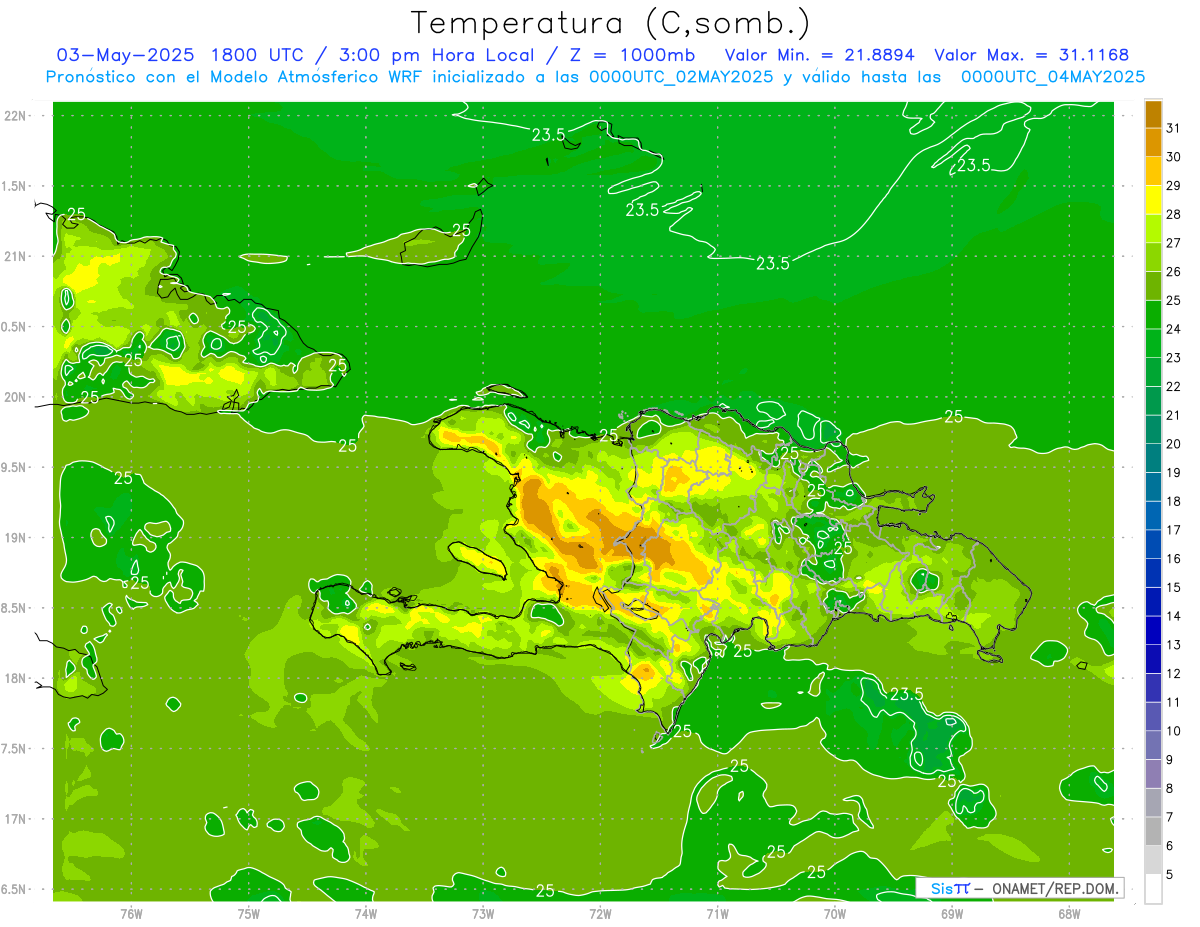Click the 25 contour label along the bottom edge

545,891
